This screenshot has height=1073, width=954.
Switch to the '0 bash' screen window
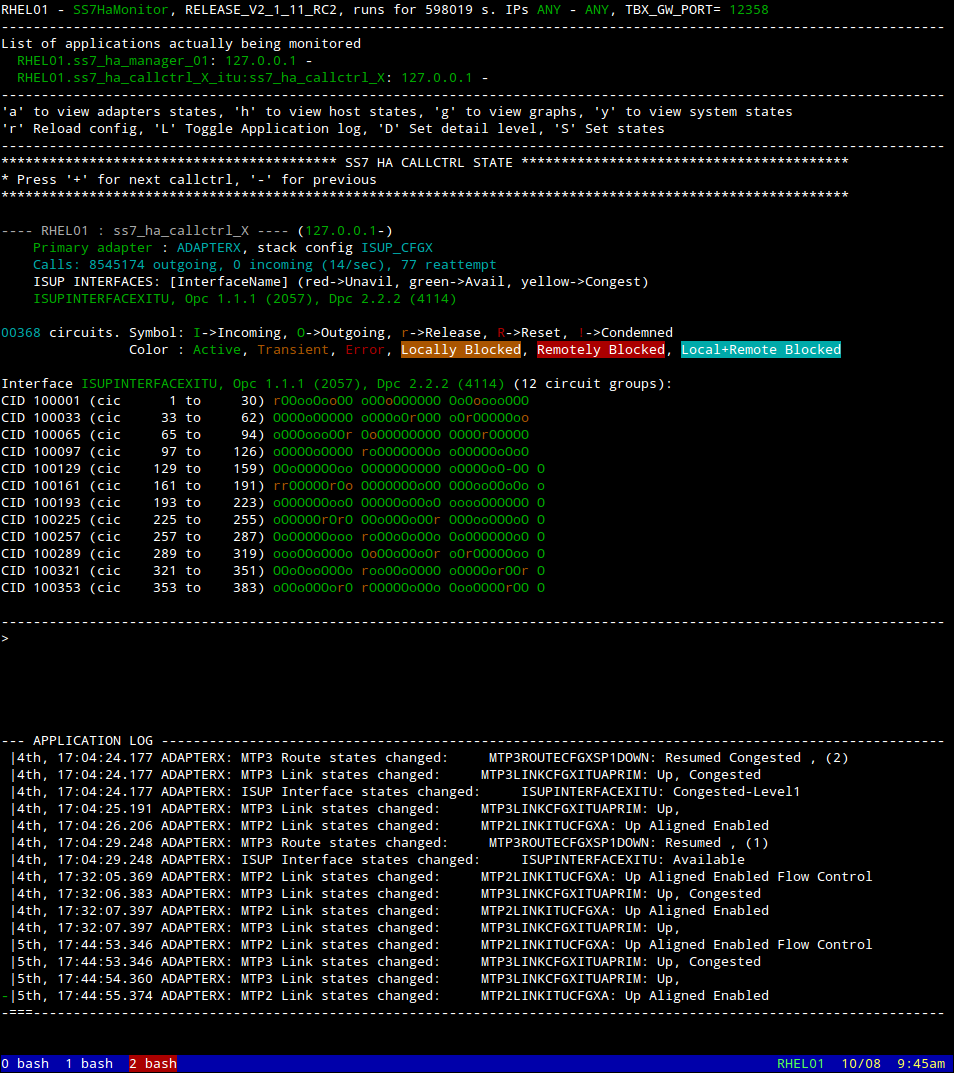25,1063
